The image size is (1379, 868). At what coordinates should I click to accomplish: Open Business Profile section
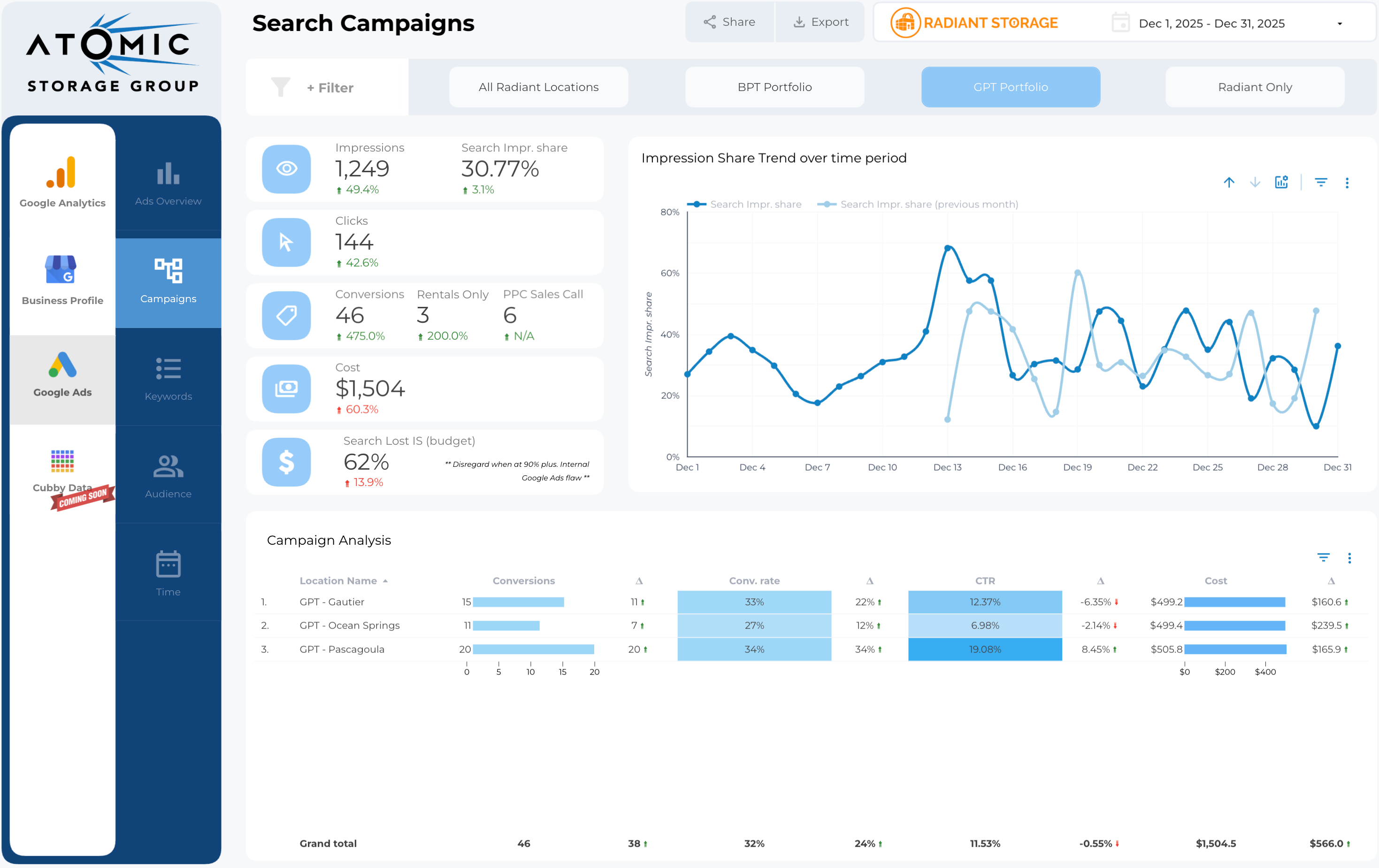pos(62,280)
